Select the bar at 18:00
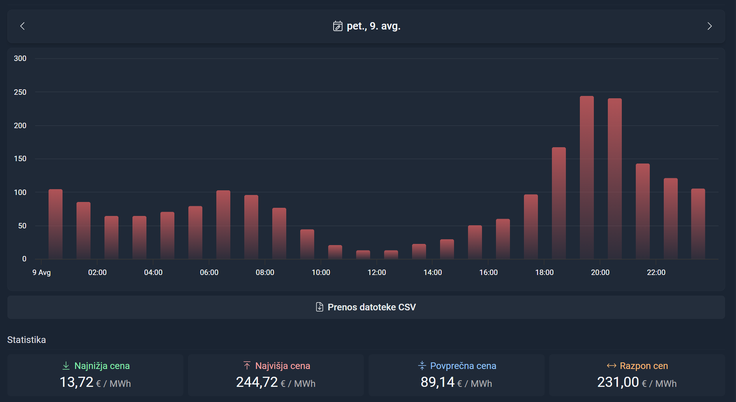Screen dimensions: 736x402 (559, 203)
